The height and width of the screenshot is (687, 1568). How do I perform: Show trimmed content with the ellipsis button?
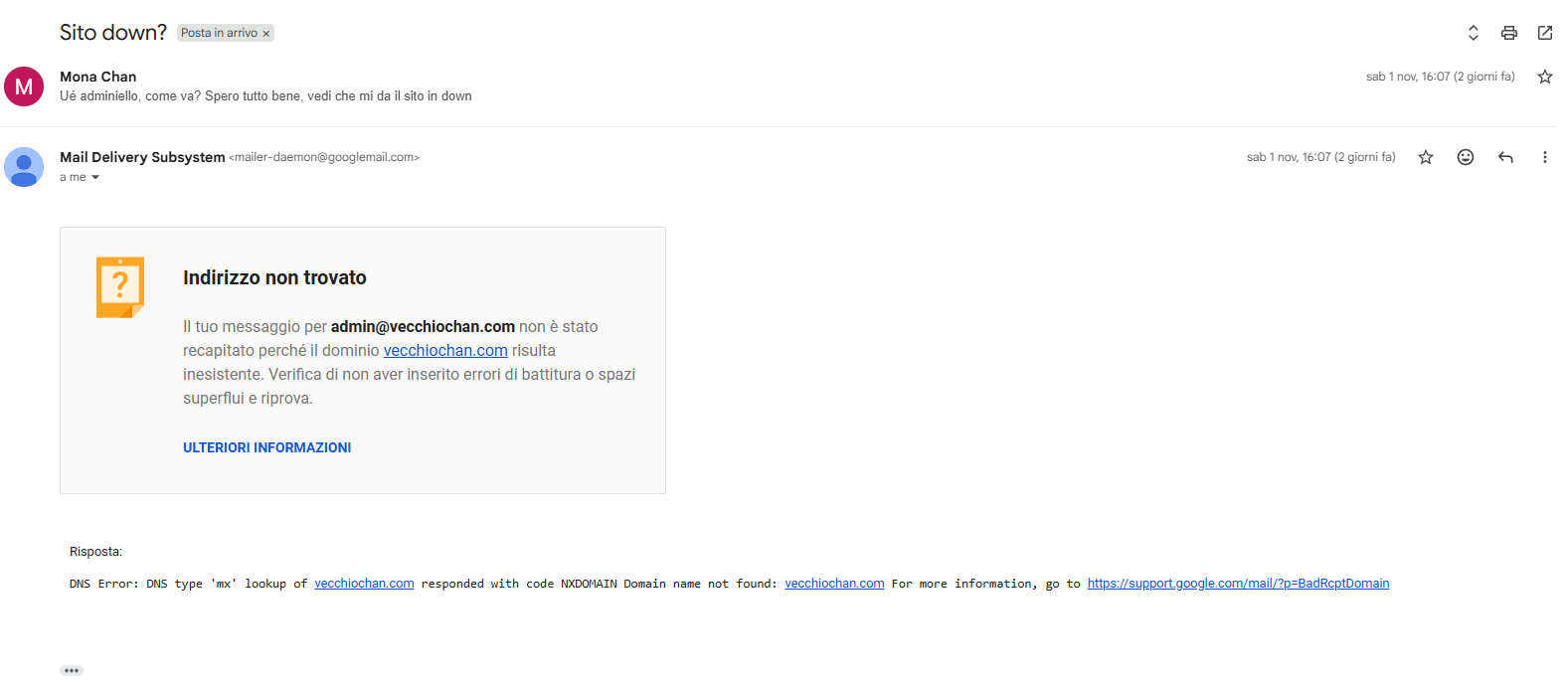pos(72,670)
